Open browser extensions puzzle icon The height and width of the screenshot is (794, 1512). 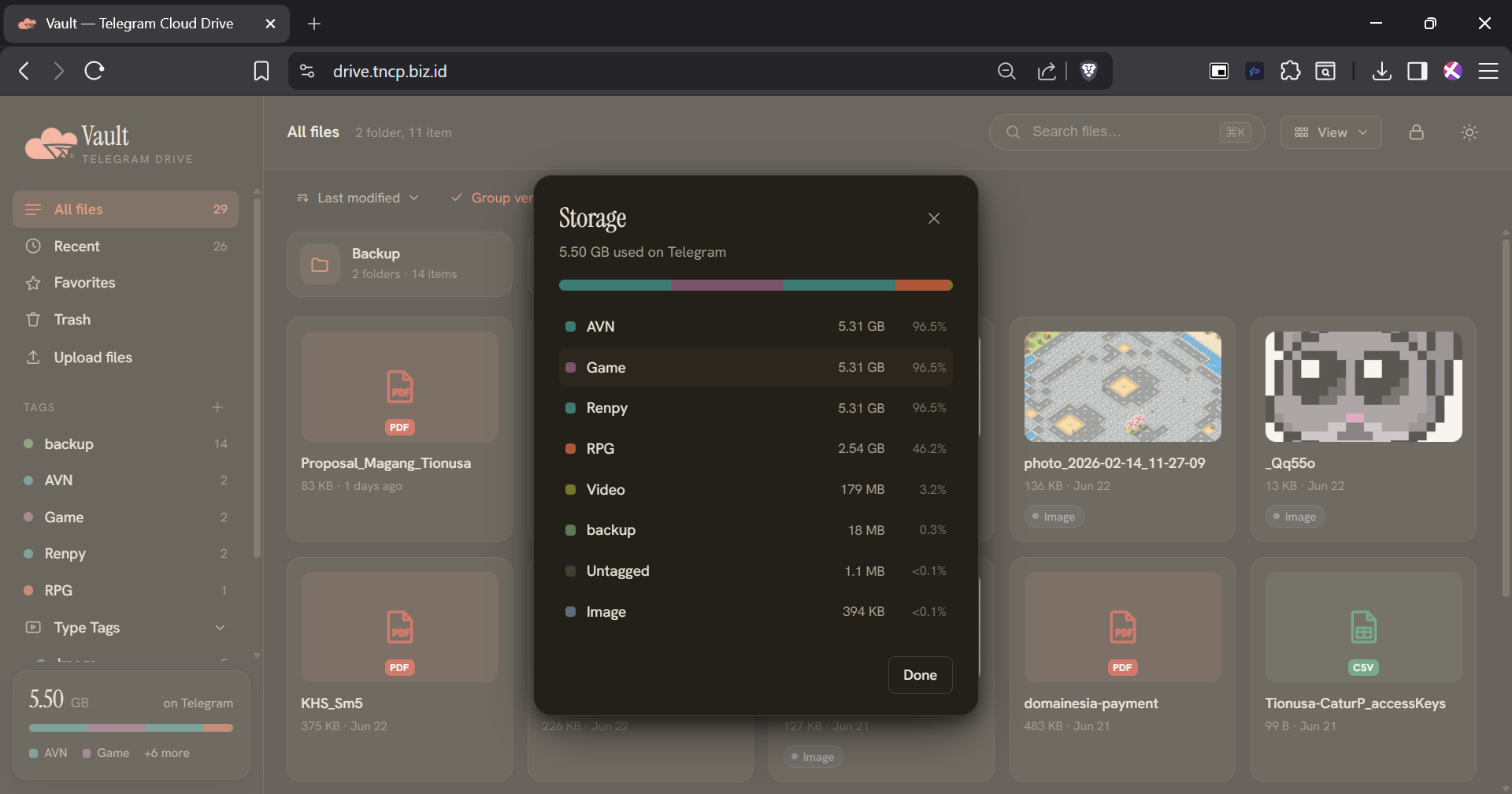[1290, 71]
